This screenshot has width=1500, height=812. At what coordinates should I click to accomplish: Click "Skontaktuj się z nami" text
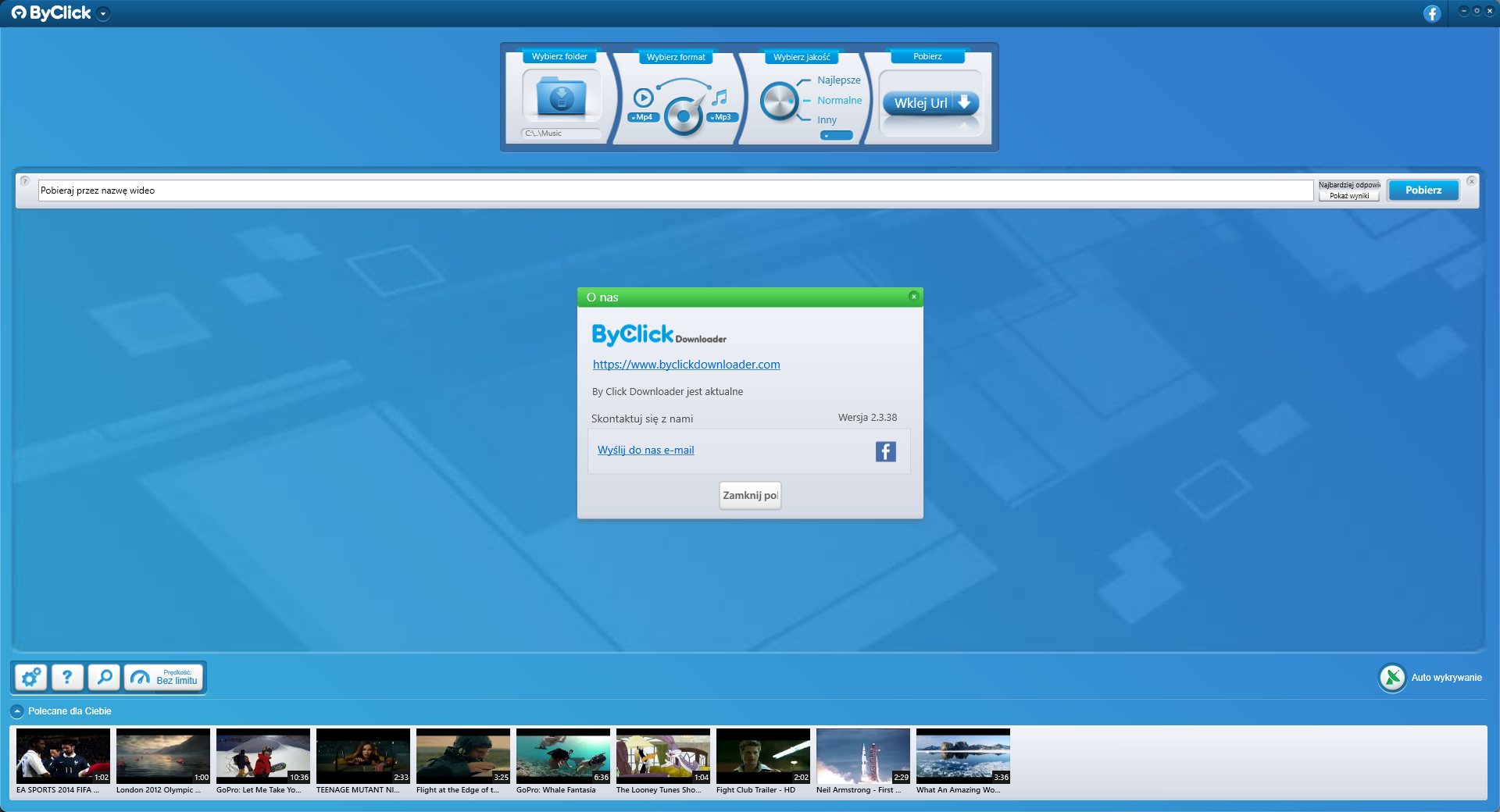click(642, 419)
